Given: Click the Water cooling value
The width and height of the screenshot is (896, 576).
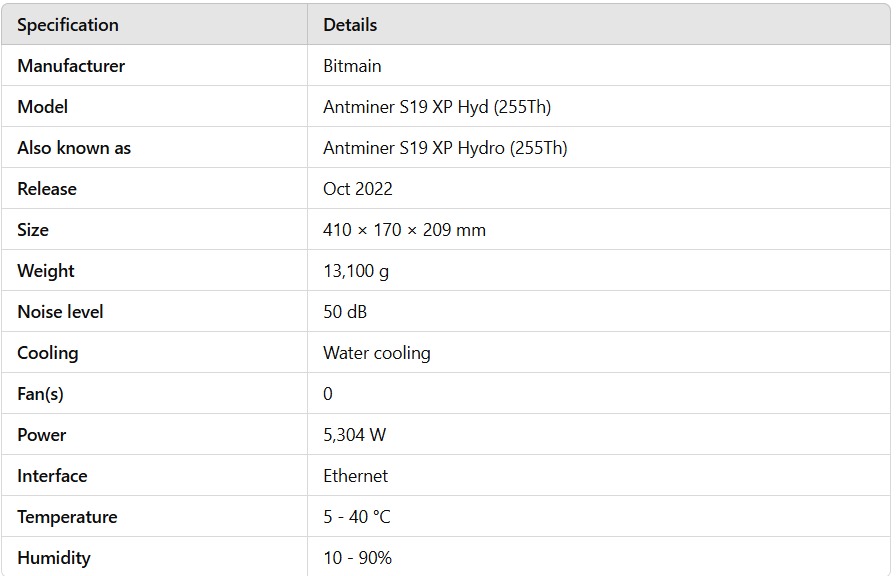Looking at the screenshot, I should [377, 353].
